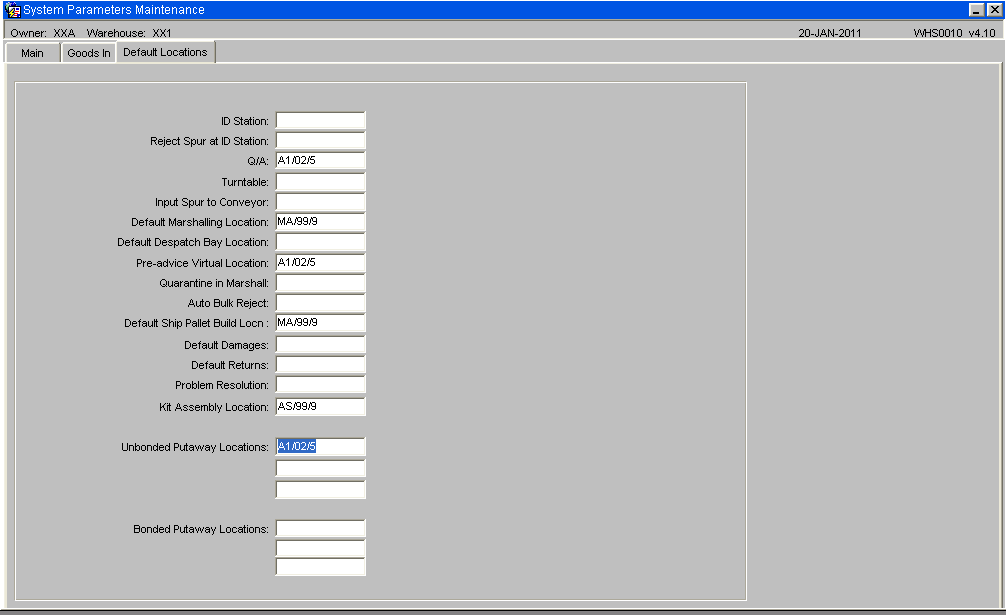Click the Unbonded Putaway Locations label

point(194,447)
